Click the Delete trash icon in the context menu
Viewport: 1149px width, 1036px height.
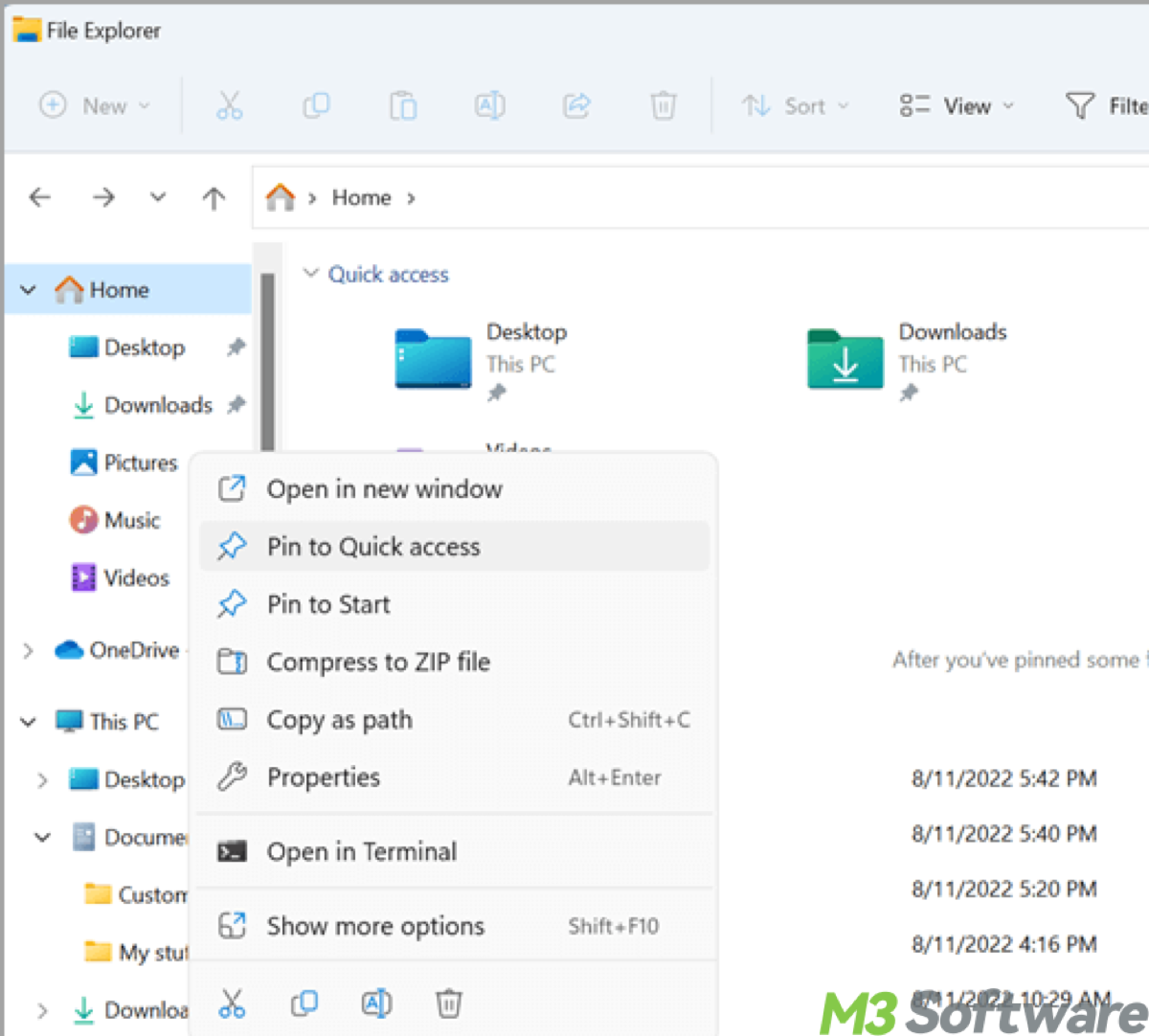[x=449, y=1003]
